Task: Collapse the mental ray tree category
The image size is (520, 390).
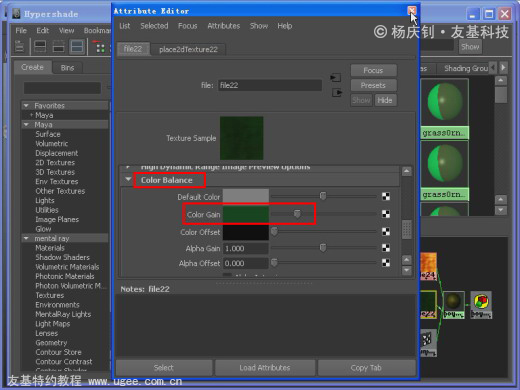Action: click(26, 238)
